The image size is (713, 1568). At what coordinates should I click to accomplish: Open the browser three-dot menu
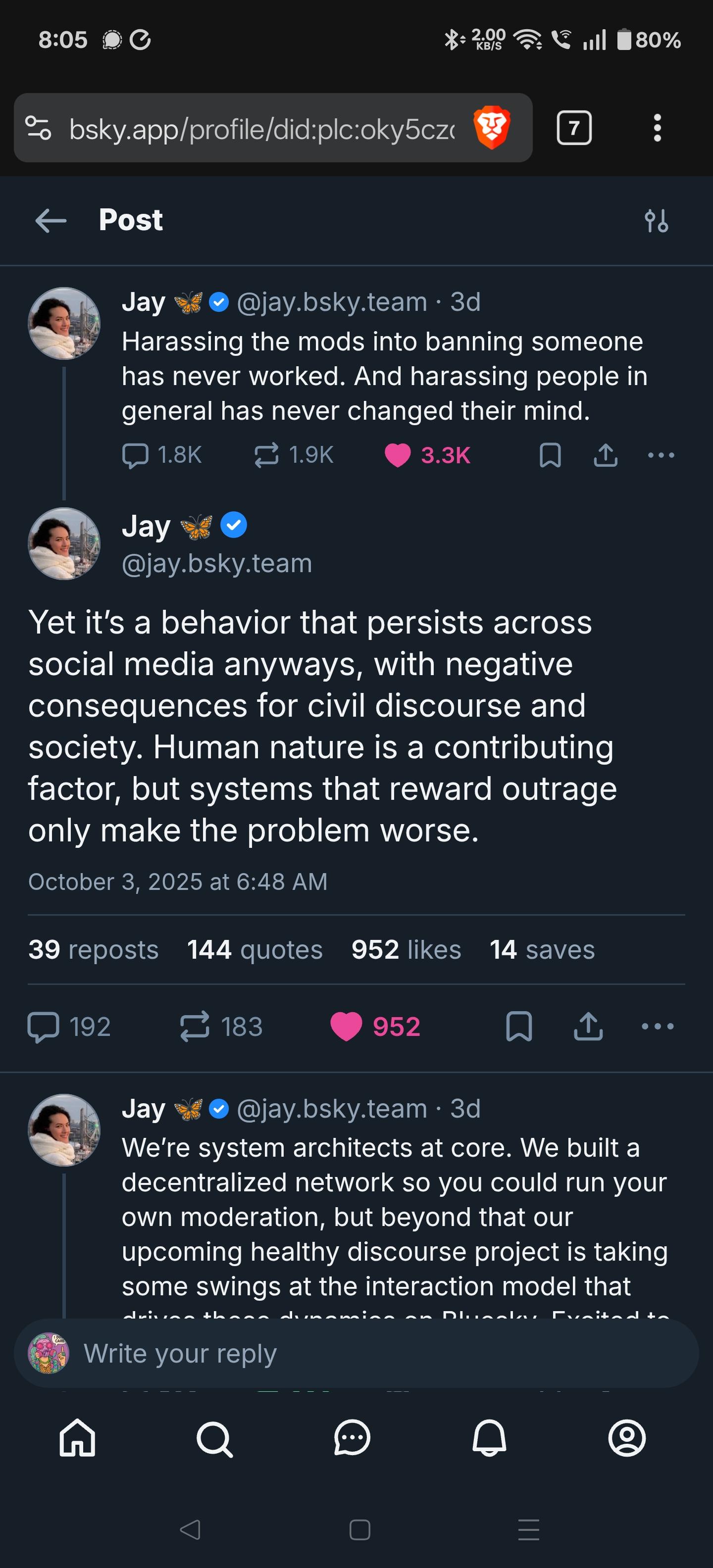657,128
